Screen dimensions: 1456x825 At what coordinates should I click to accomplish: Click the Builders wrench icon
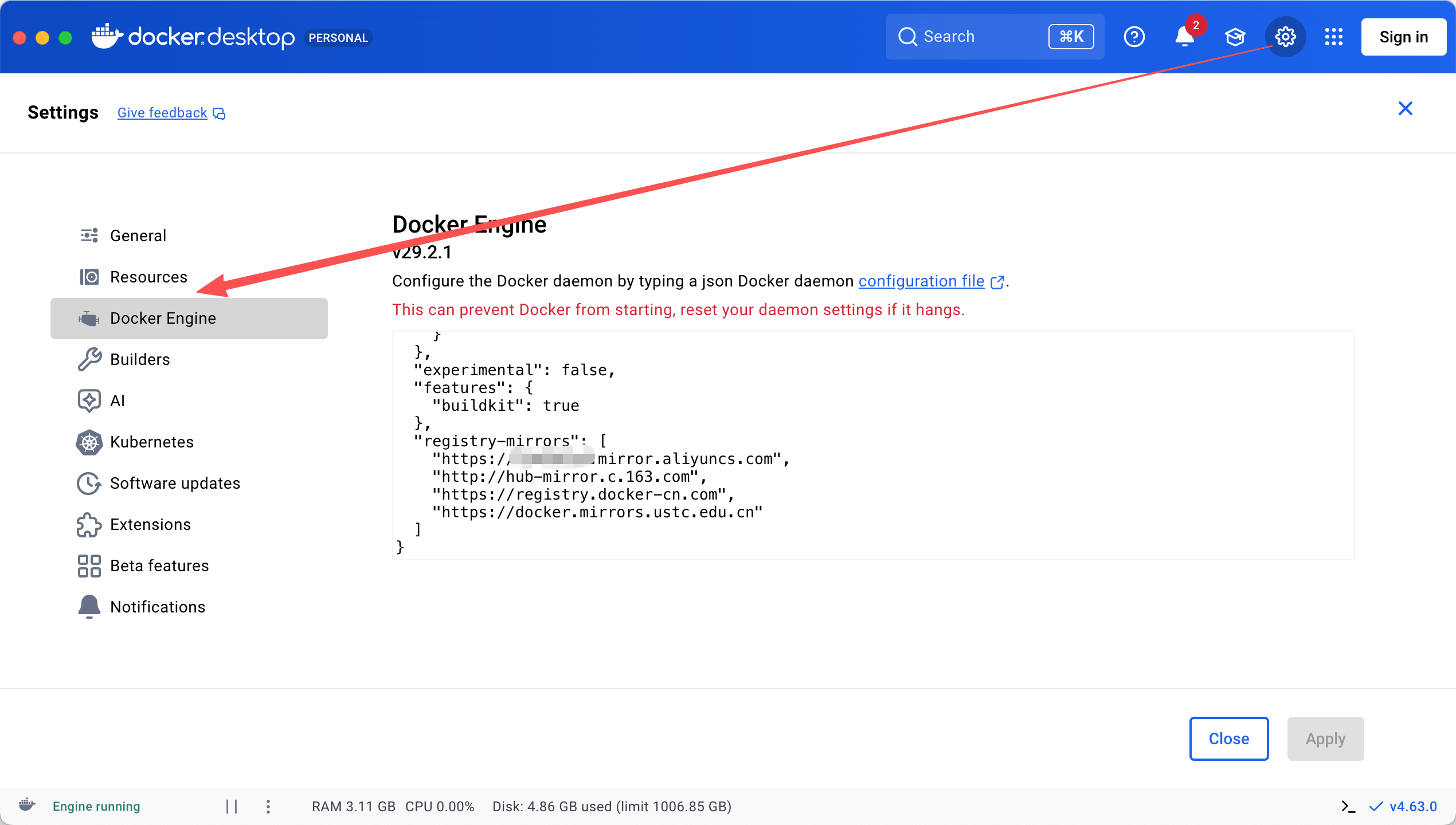pos(89,359)
